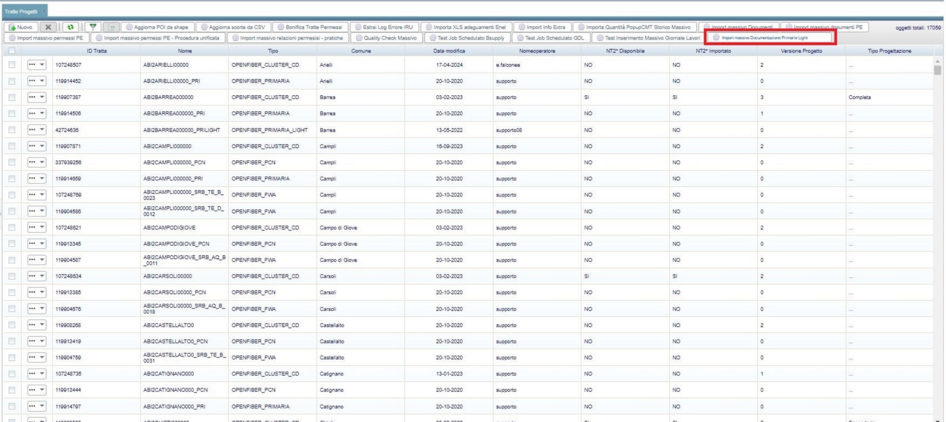946x422 pixels.
Task: Click the vertical scrollbar thumb of the grid
Action: pos(938,69)
